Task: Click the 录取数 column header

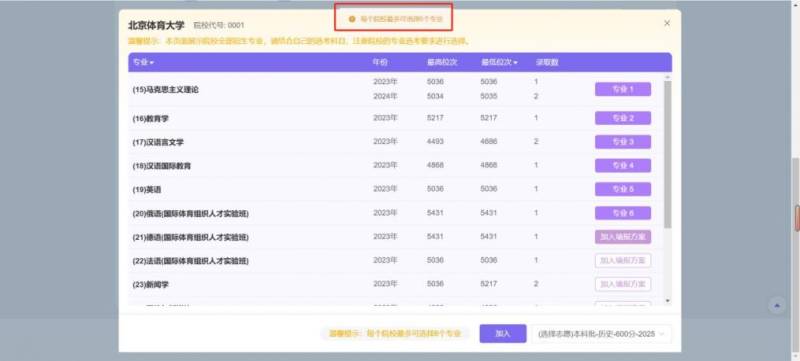Action: click(x=546, y=62)
